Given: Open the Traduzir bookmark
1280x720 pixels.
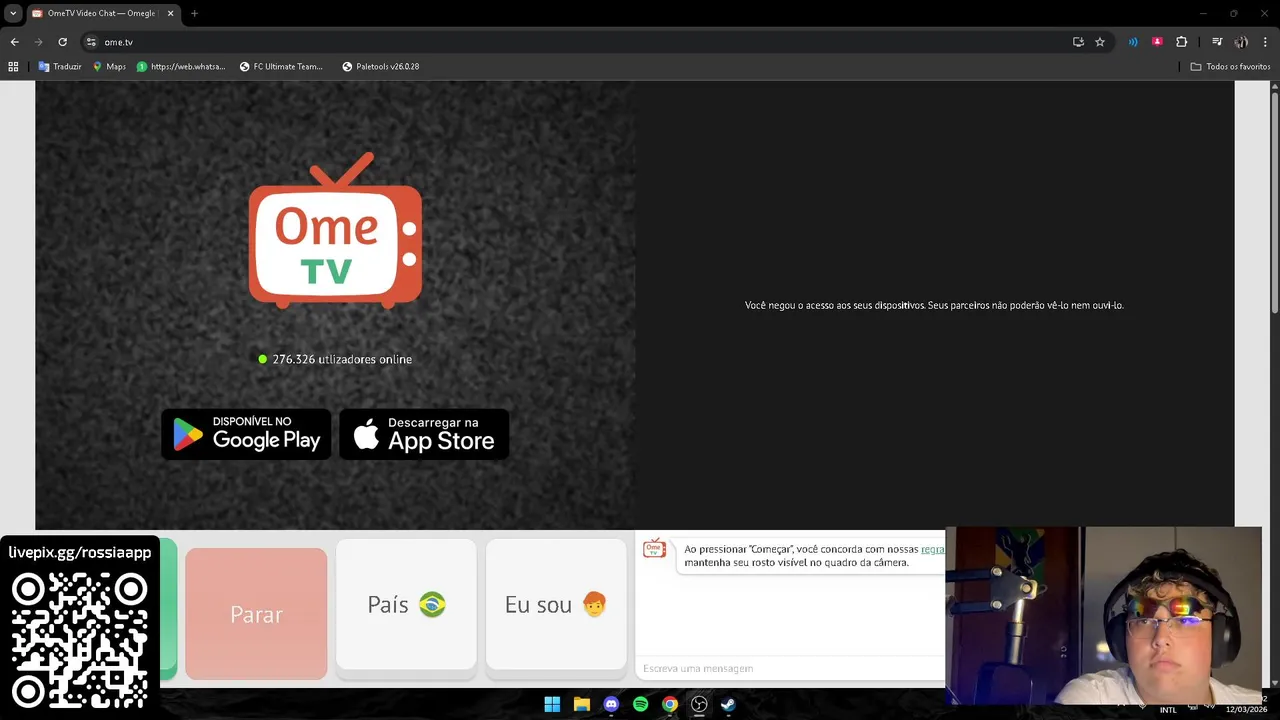Looking at the screenshot, I should pos(60,66).
